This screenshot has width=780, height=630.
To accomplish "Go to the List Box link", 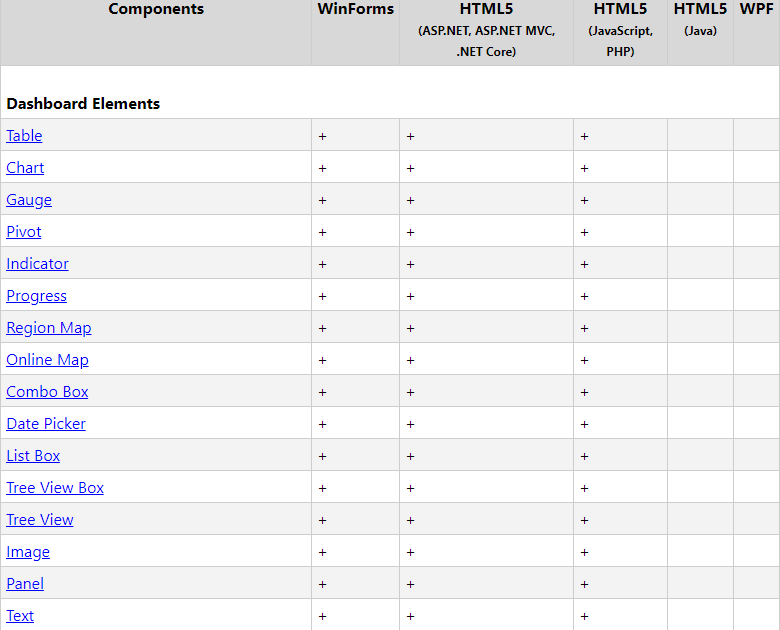I will [33, 455].
